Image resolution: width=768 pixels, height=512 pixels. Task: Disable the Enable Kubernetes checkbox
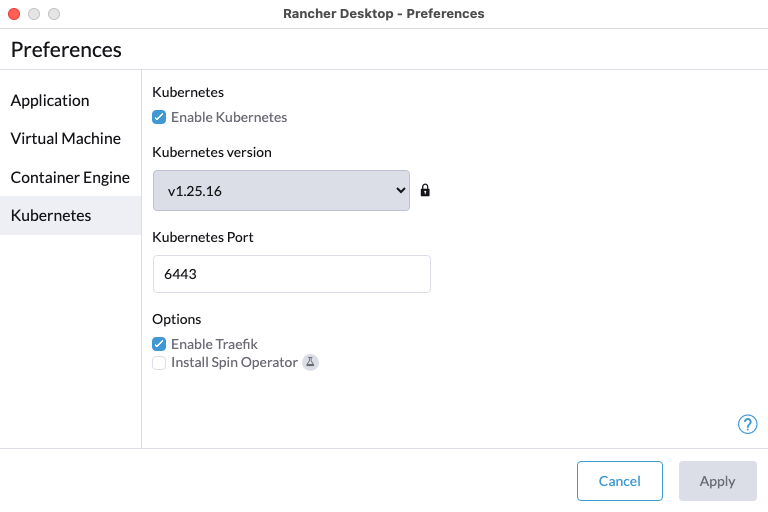[x=159, y=117]
